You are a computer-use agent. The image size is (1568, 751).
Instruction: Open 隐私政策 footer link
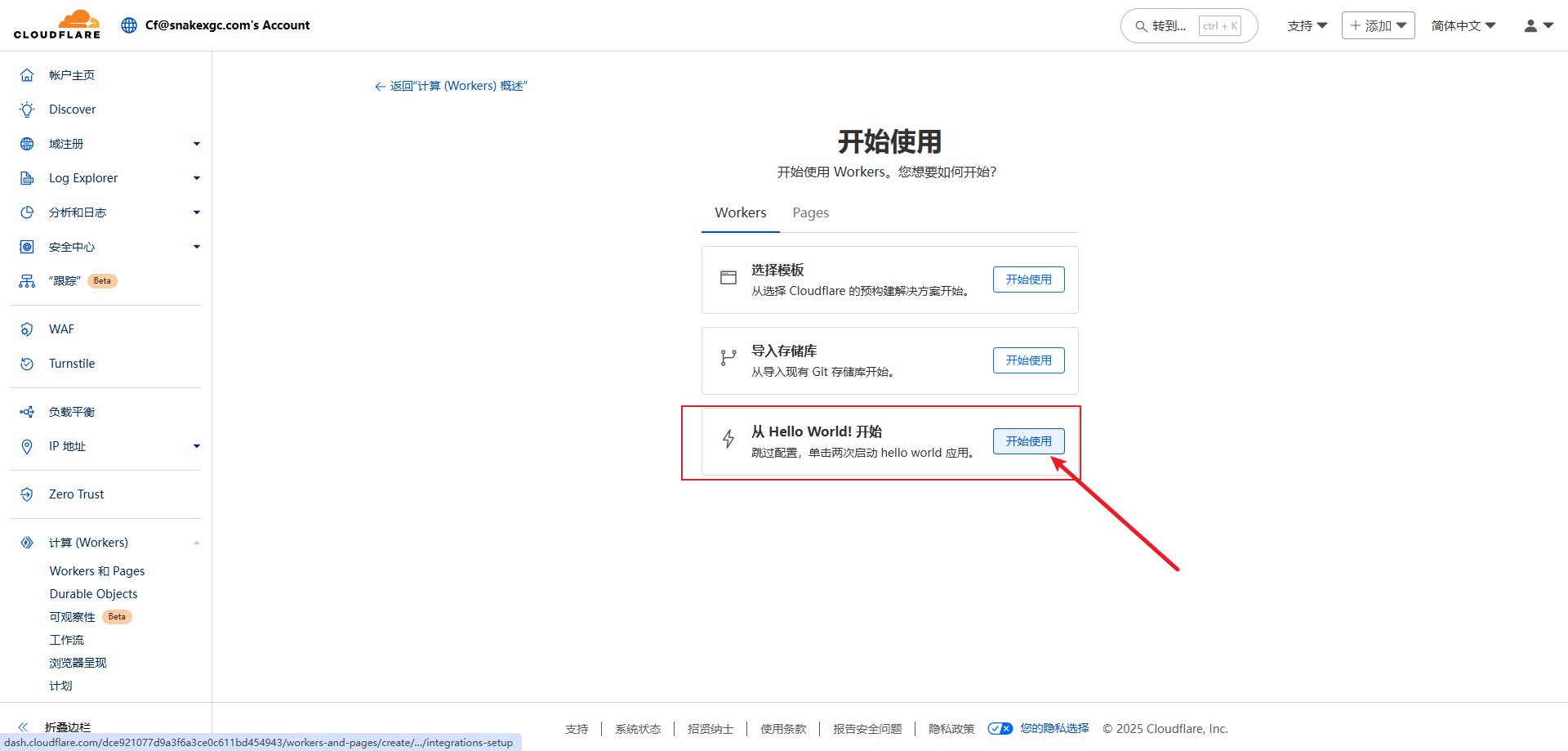tap(951, 729)
